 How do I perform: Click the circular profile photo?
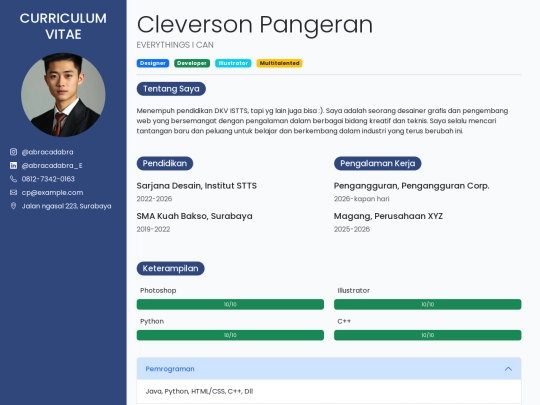pos(63,95)
